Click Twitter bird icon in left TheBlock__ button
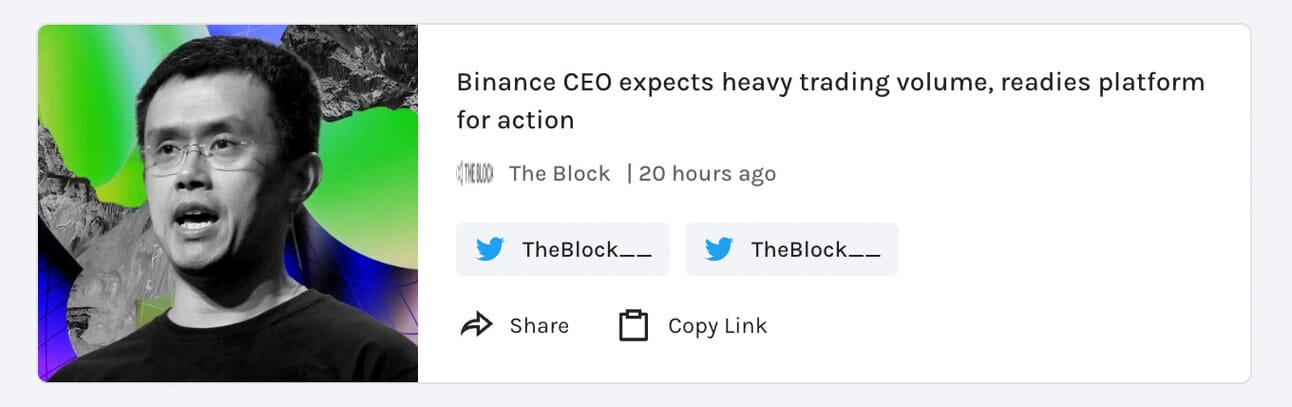1292x407 pixels. (490, 249)
